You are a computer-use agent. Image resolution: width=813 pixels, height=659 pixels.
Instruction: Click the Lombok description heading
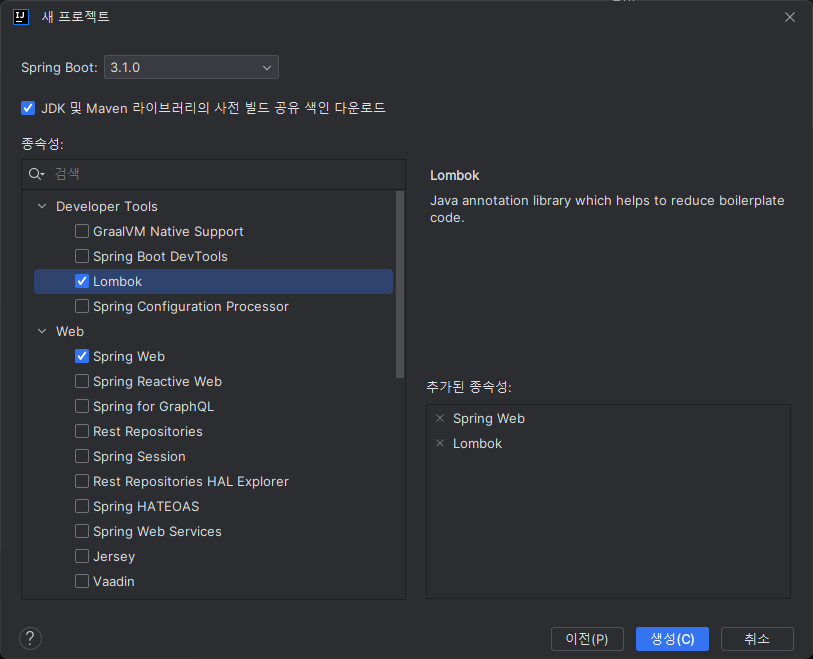pos(455,175)
